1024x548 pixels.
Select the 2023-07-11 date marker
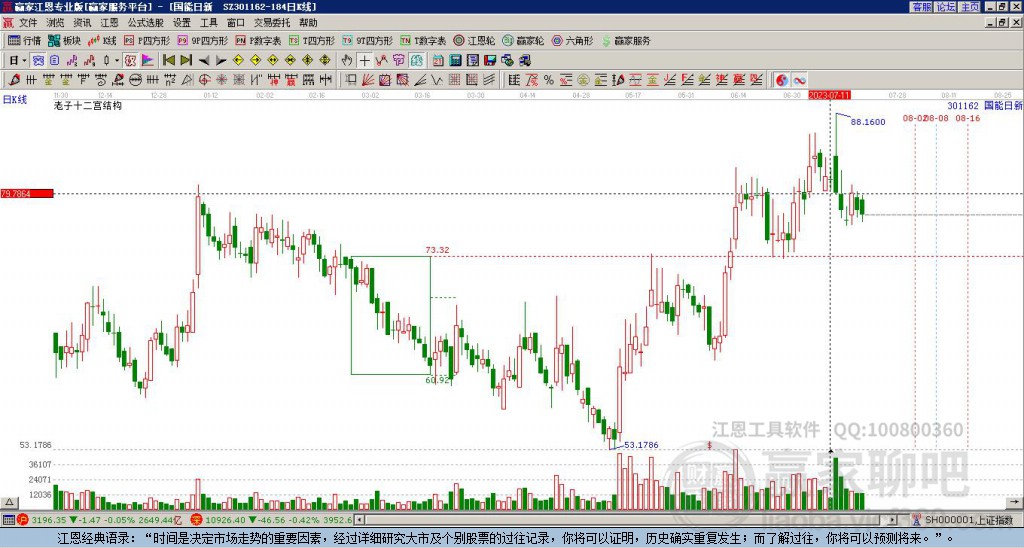coord(829,95)
